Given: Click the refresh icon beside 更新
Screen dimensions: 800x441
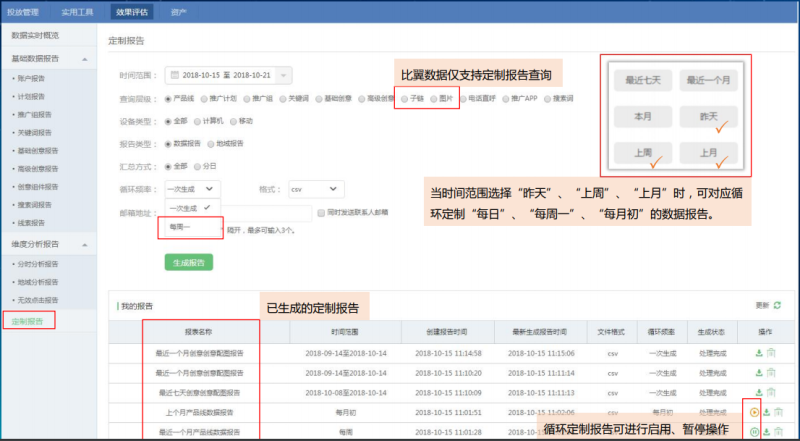Looking at the screenshot, I should click(x=777, y=304).
